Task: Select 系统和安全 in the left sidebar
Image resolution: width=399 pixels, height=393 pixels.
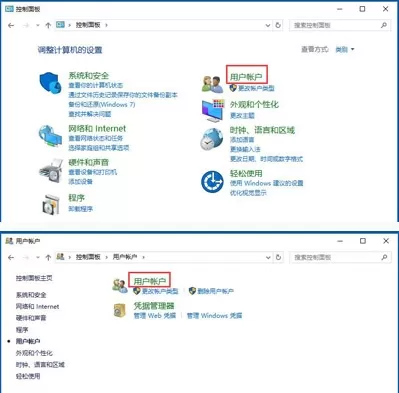Action: tap(31, 295)
